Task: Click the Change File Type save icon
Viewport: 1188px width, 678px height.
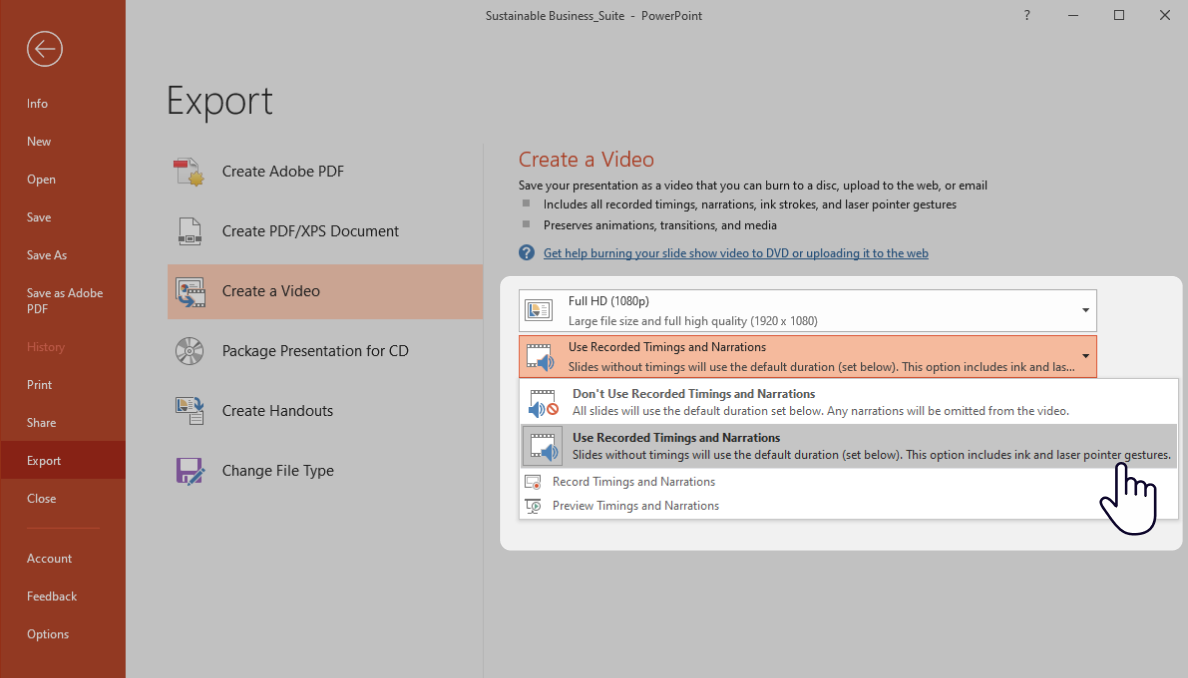Action: click(189, 470)
